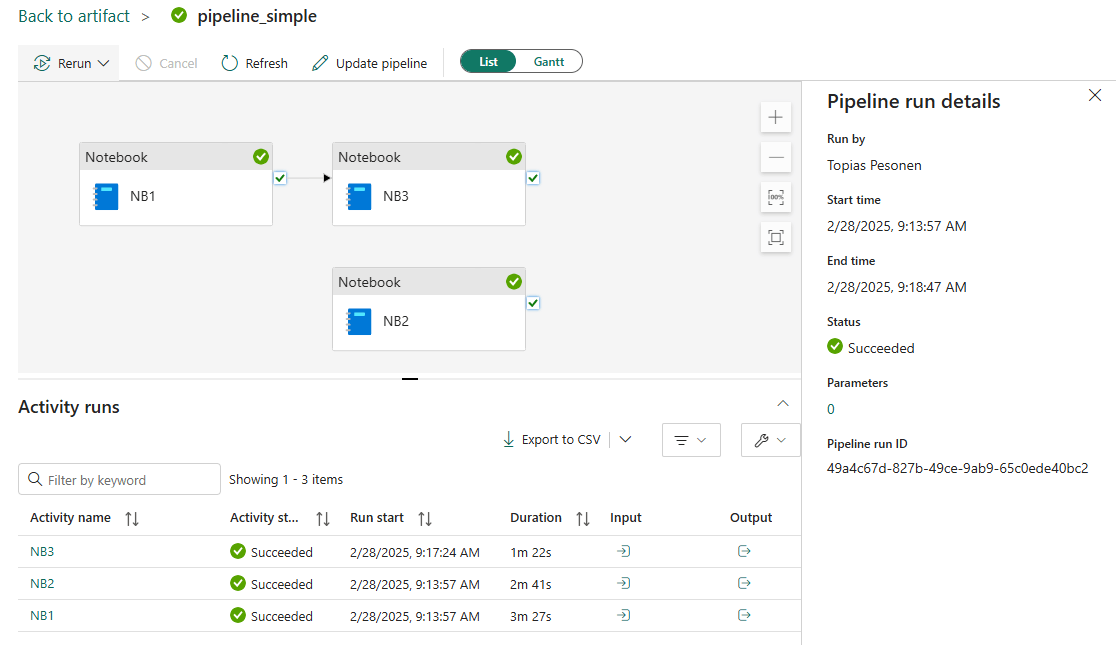The width and height of the screenshot is (1120, 645).
Task: View output of the NB1 activity run
Action: [744, 616]
